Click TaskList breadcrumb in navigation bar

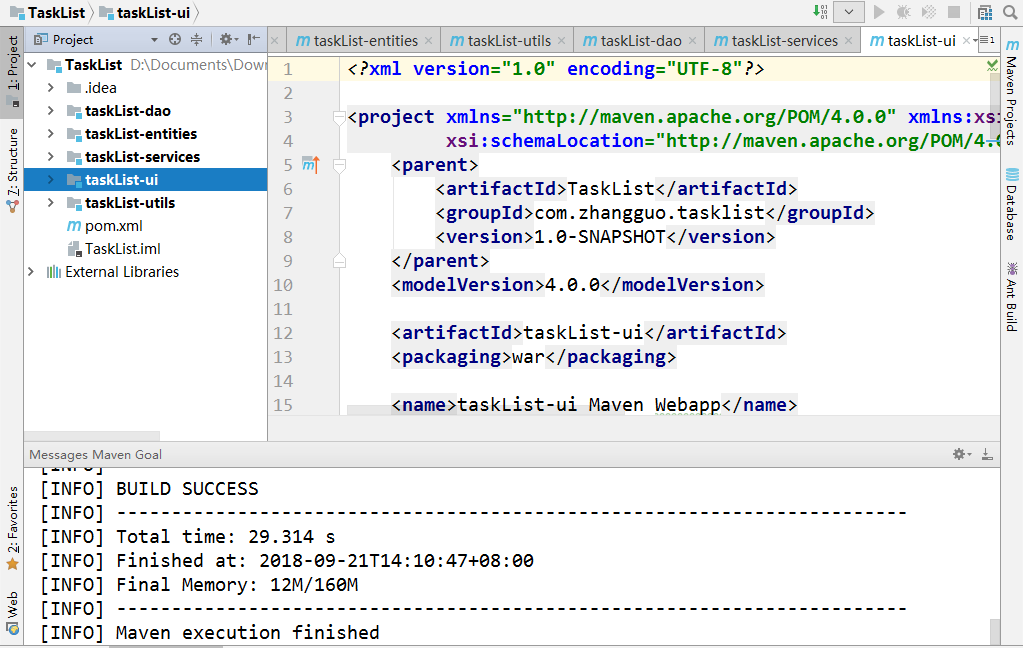pyautogui.click(x=48, y=12)
